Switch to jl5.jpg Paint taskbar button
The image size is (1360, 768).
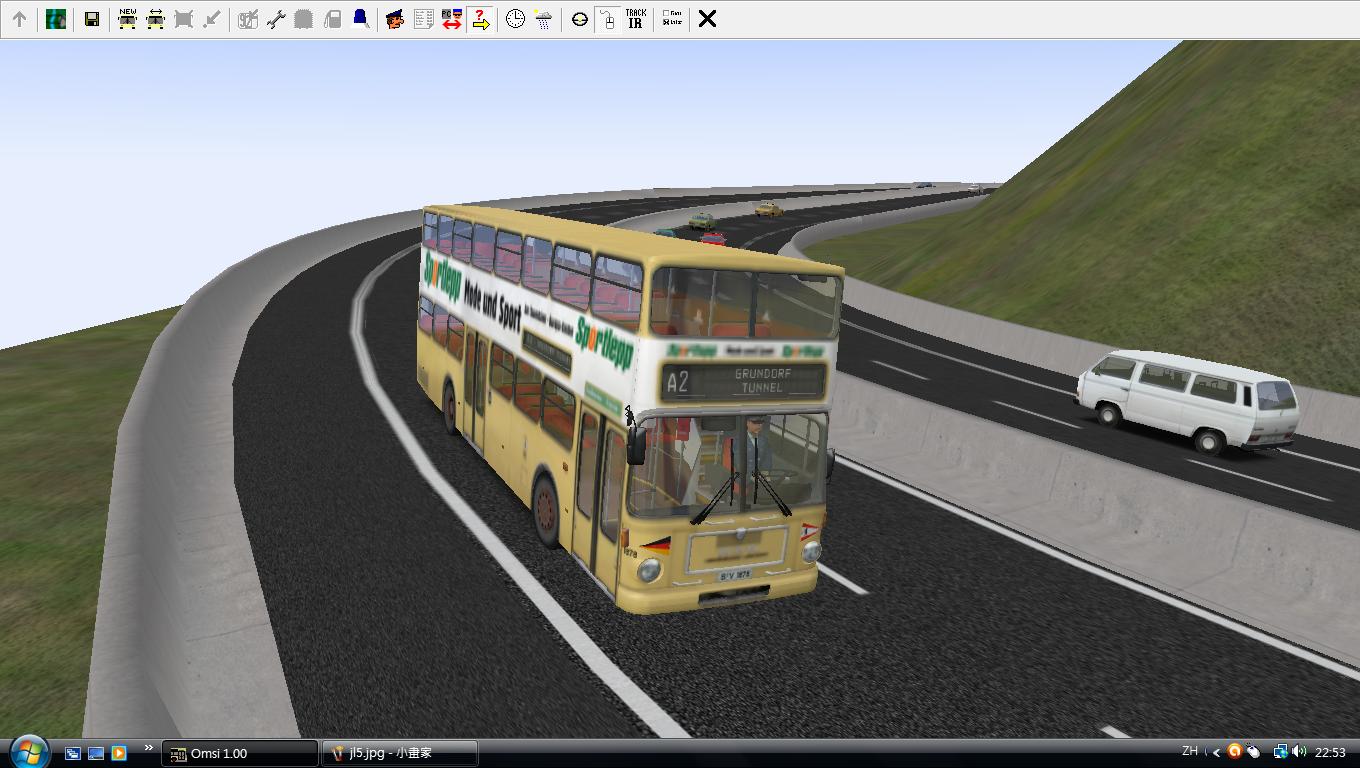tap(400, 753)
